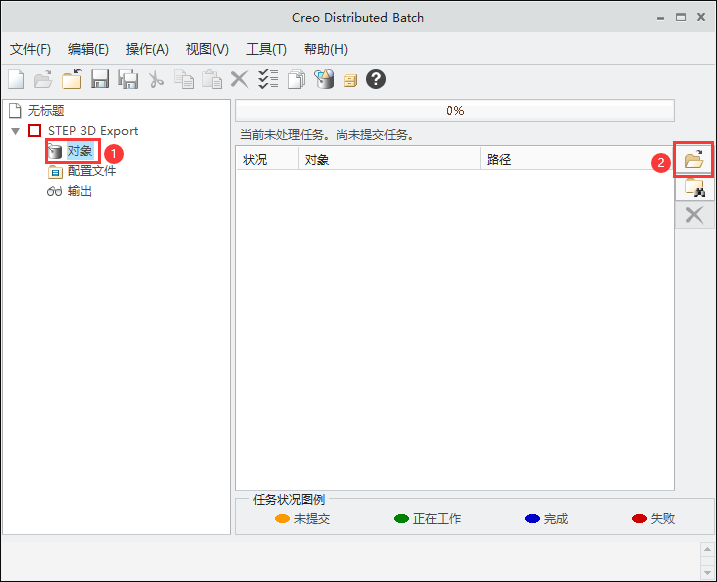717x582 pixels.
Task: Click the 0% progress bar
Action: [455, 111]
